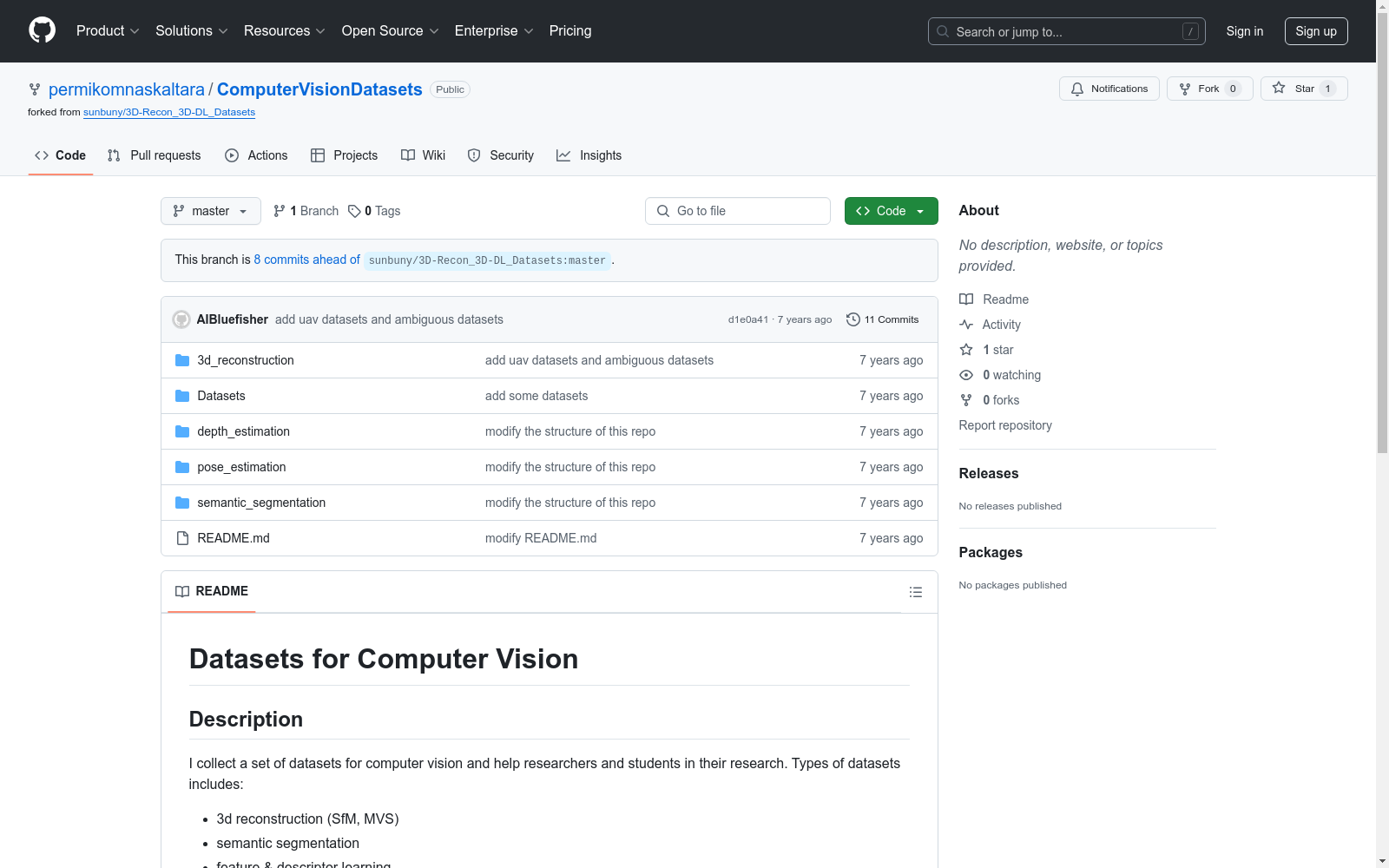Image resolution: width=1389 pixels, height=868 pixels.
Task: Expand the Solutions menu
Action: tap(191, 31)
